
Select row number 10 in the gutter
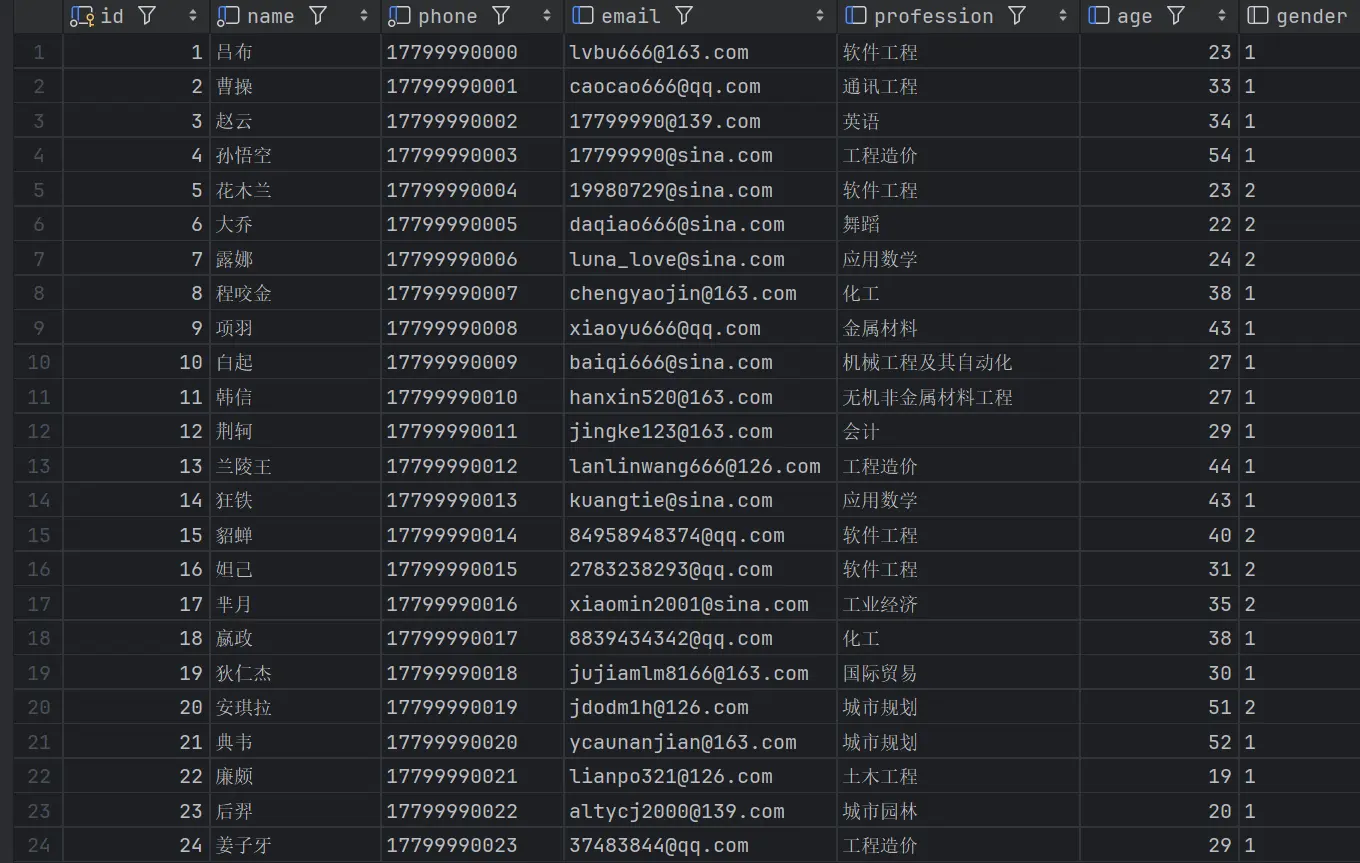38,362
